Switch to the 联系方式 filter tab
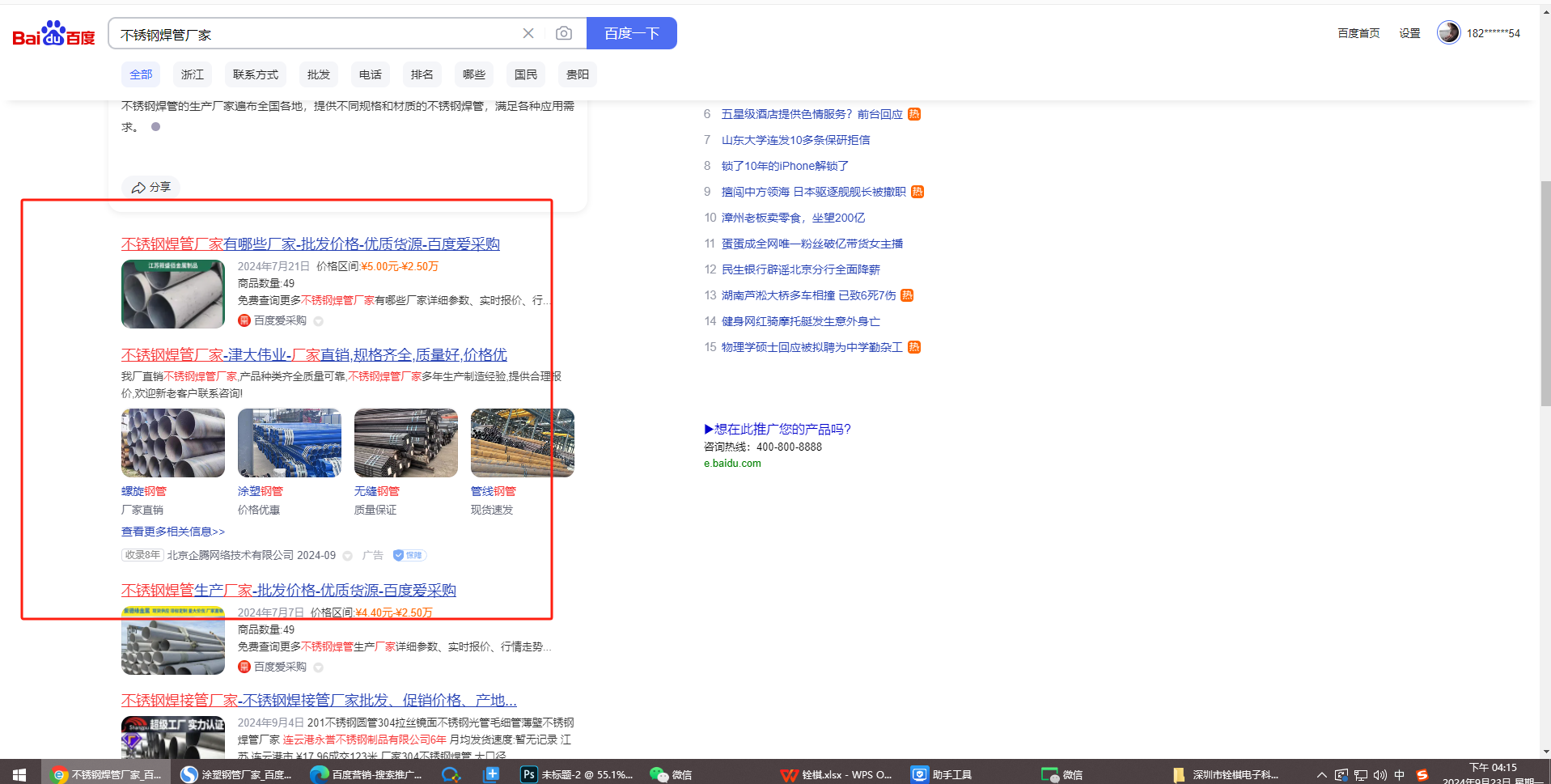 [x=255, y=74]
